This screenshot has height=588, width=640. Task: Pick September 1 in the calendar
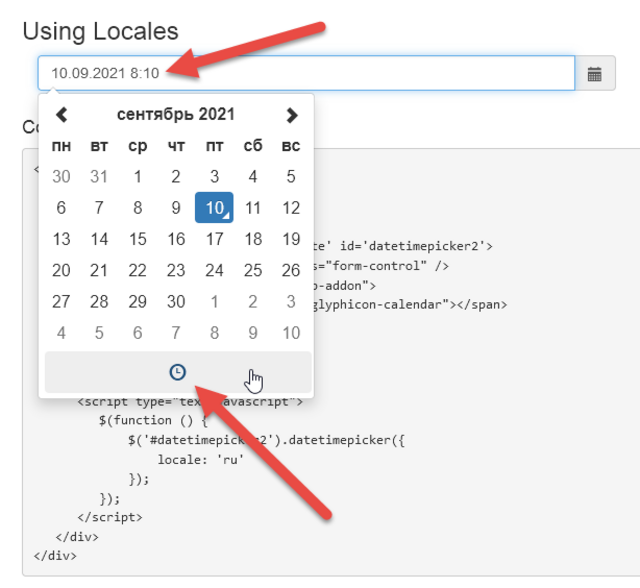click(x=138, y=177)
